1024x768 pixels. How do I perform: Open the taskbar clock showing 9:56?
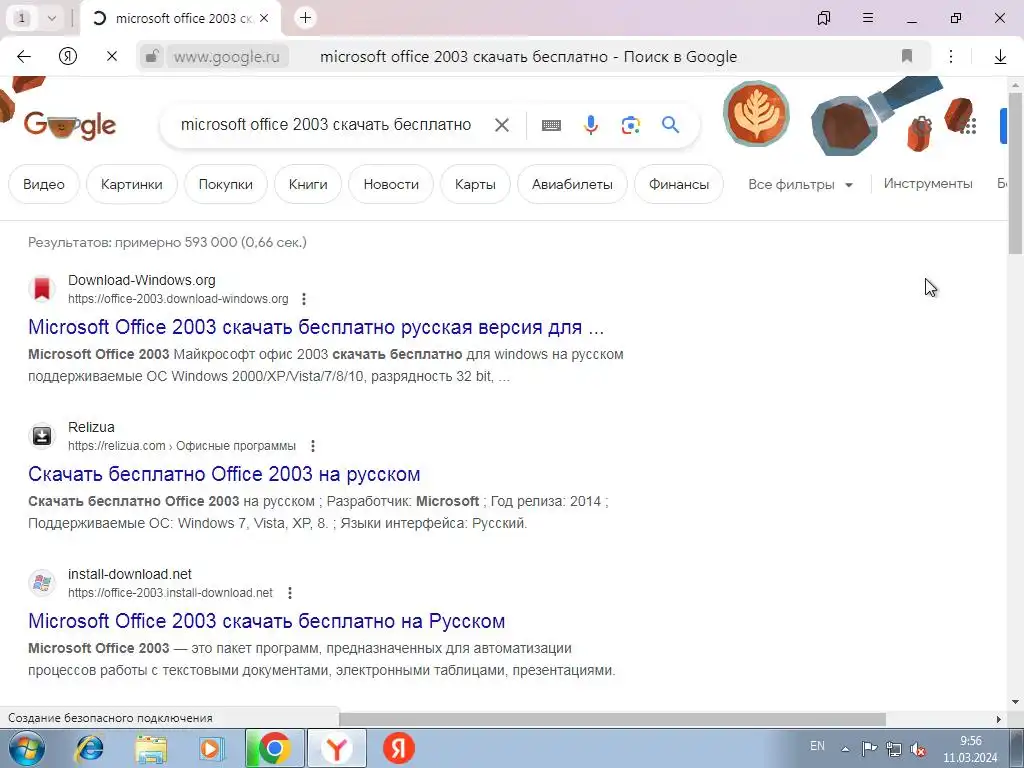coord(970,749)
